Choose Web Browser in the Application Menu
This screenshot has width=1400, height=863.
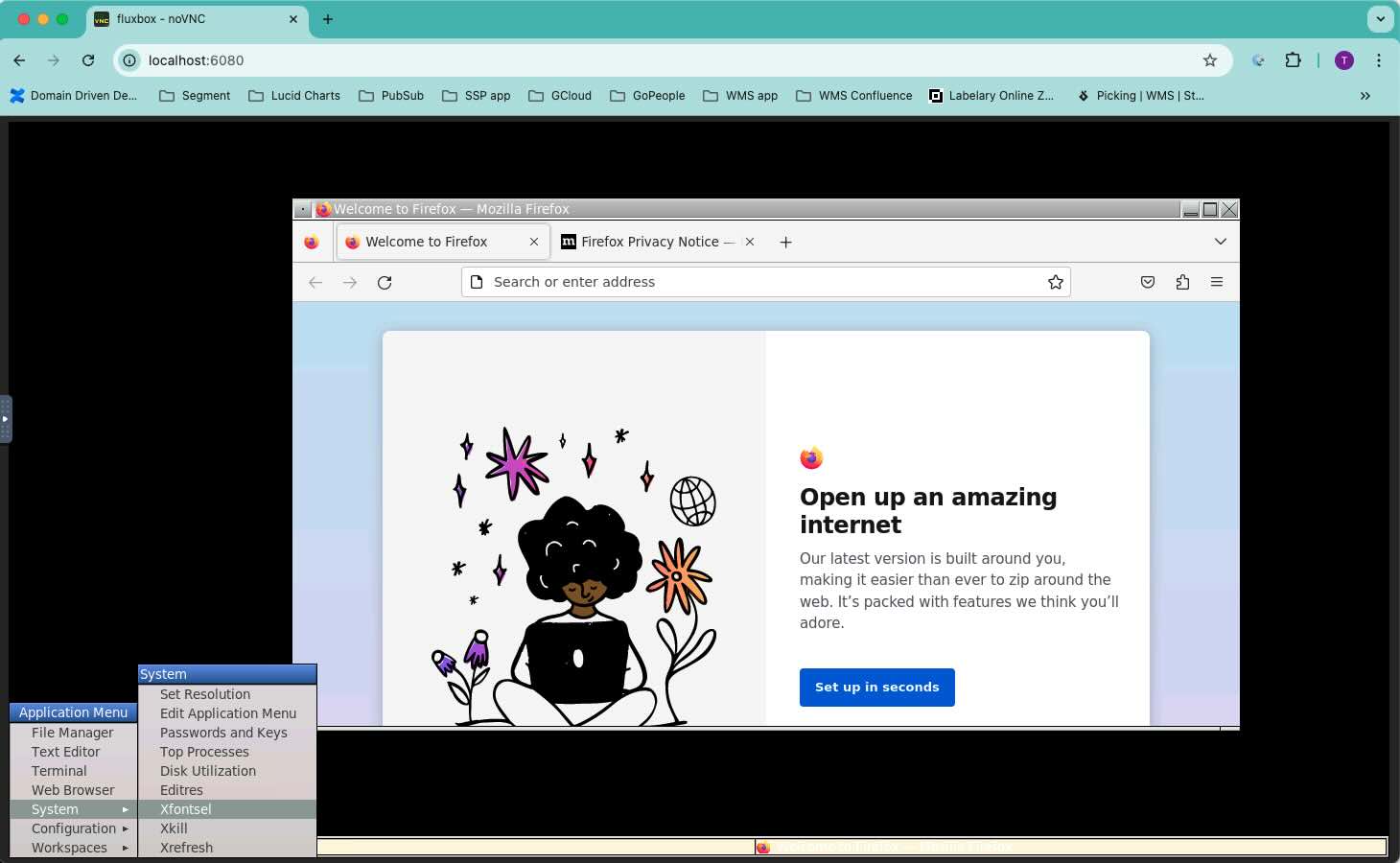coord(74,790)
